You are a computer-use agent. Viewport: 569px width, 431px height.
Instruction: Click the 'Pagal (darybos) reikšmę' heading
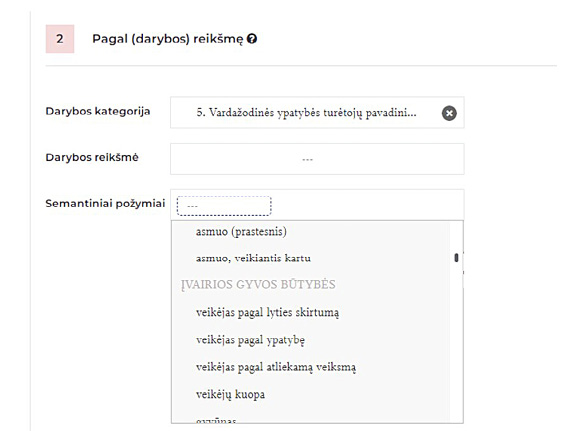(x=168, y=39)
